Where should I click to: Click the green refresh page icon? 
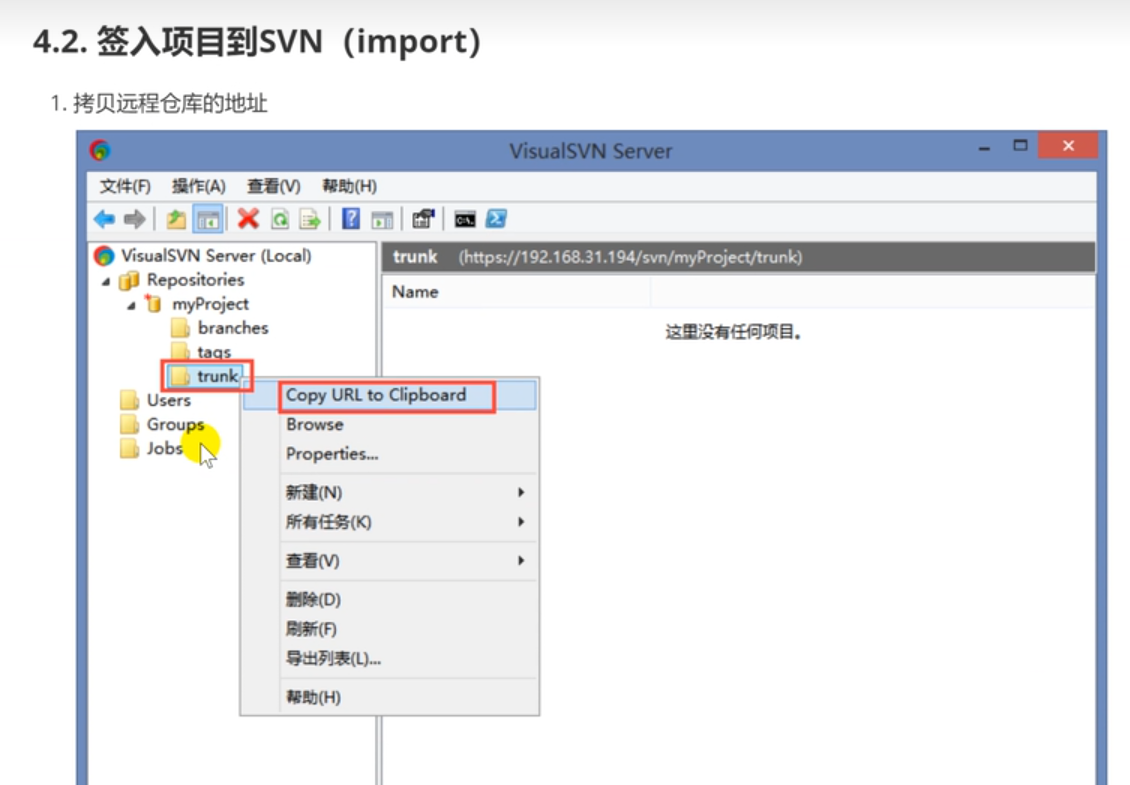[x=280, y=219]
